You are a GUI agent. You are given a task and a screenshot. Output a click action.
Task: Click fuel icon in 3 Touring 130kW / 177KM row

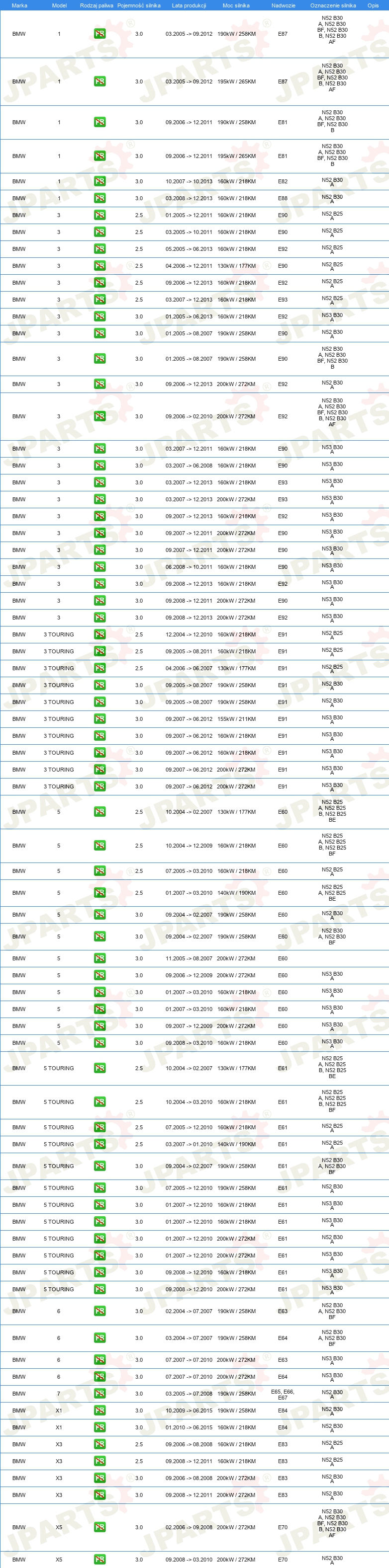(x=100, y=668)
